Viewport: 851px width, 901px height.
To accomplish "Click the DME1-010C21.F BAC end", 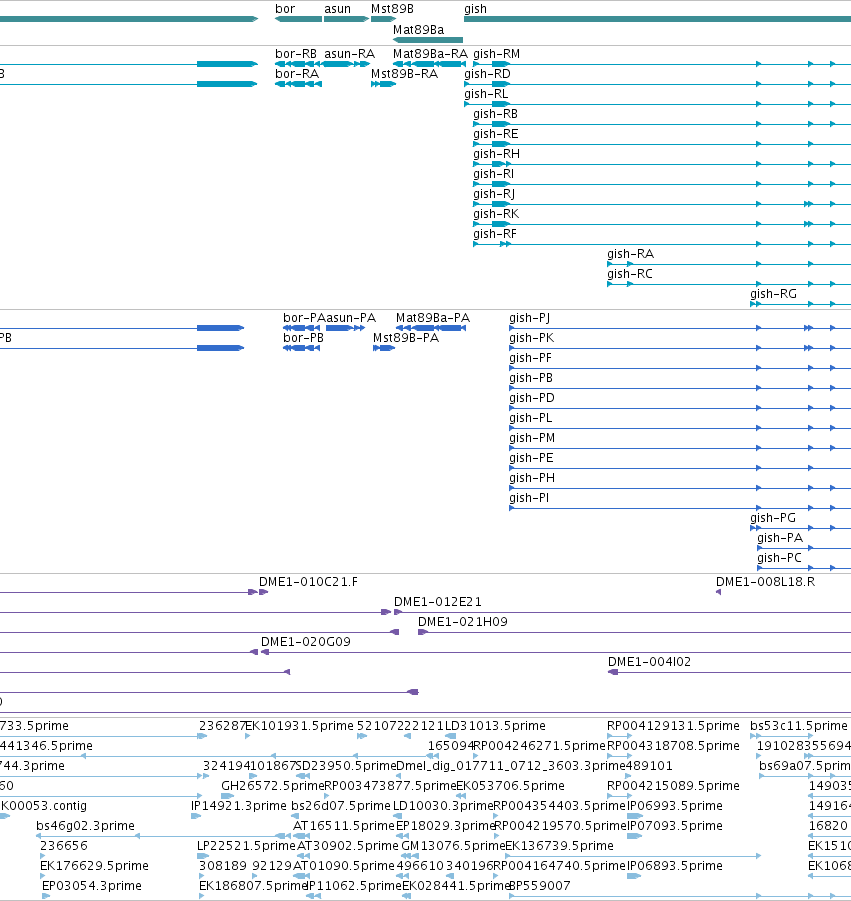I will (309, 582).
